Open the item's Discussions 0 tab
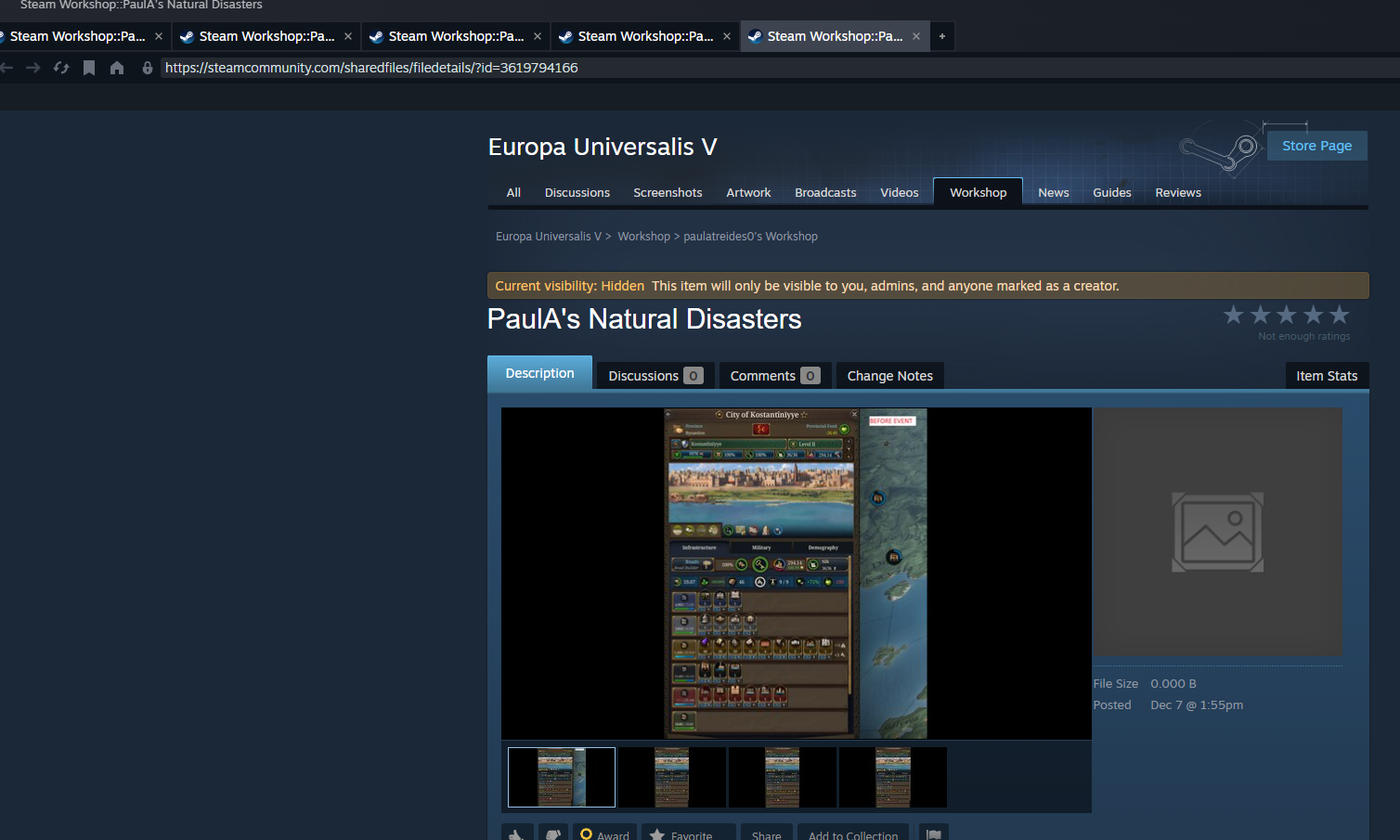Screen dimensions: 1400x840 coord(655,376)
